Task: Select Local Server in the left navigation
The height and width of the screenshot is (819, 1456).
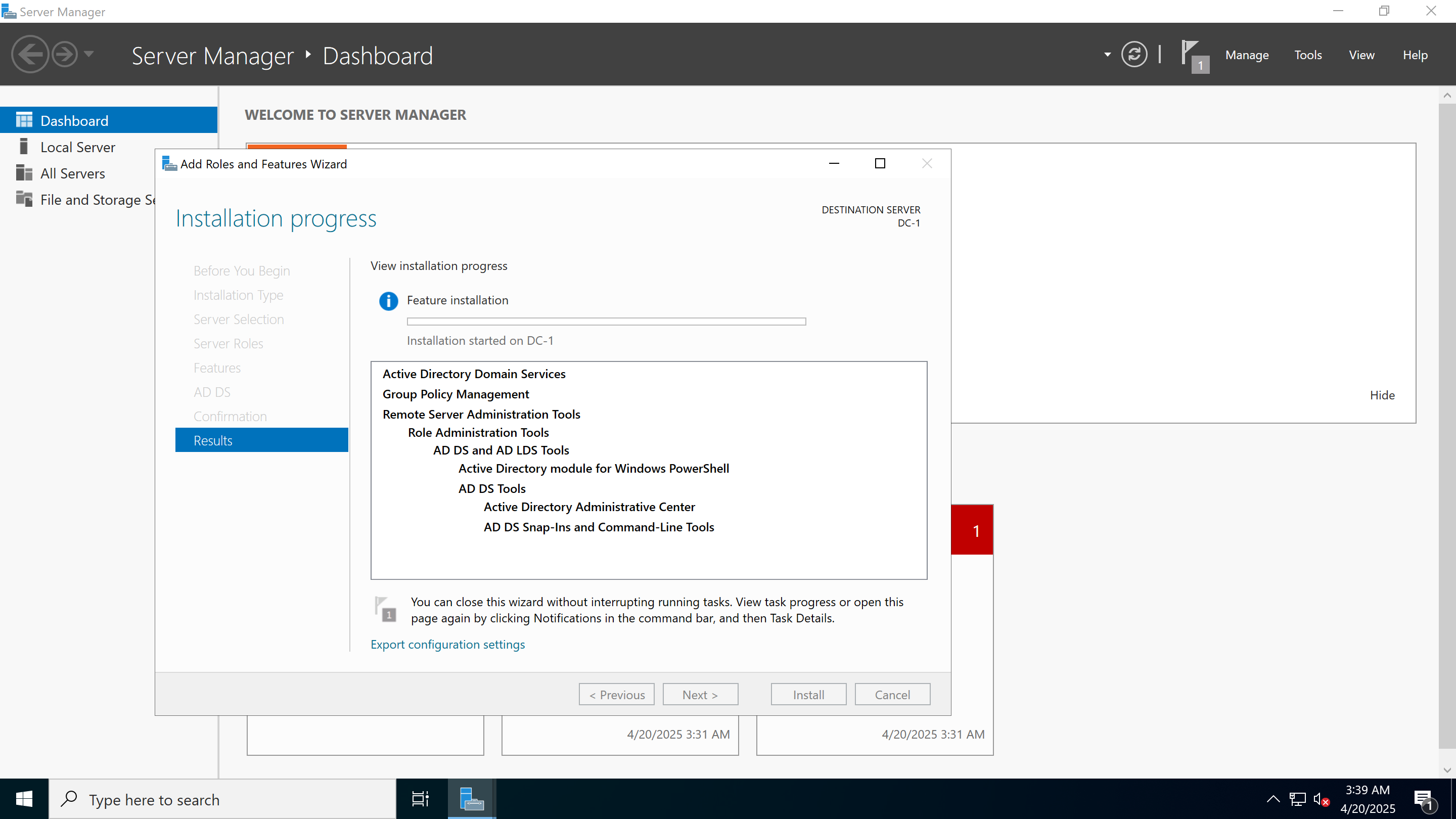Action: click(109, 147)
